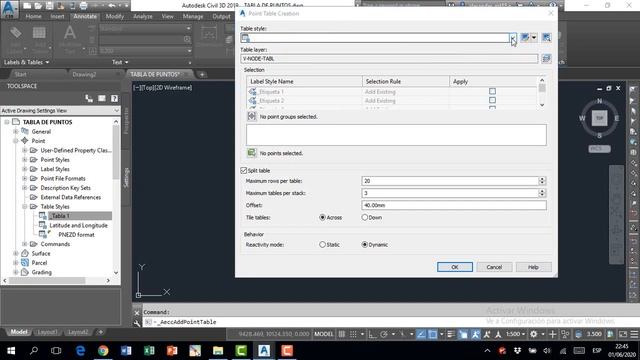Click the Undo arrow icon
640x360 pixels.
pos(112,6)
